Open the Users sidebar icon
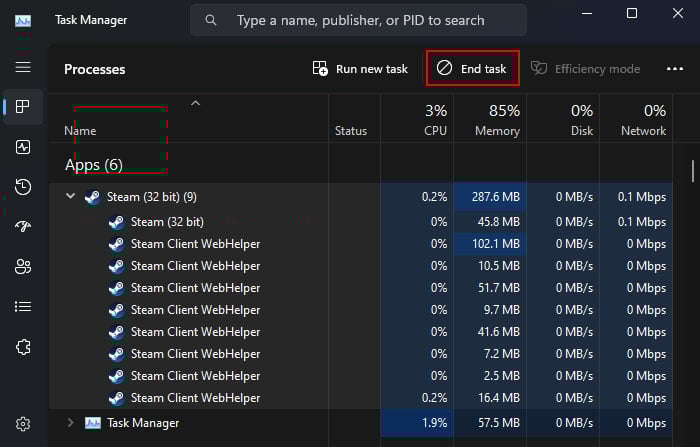 23,266
